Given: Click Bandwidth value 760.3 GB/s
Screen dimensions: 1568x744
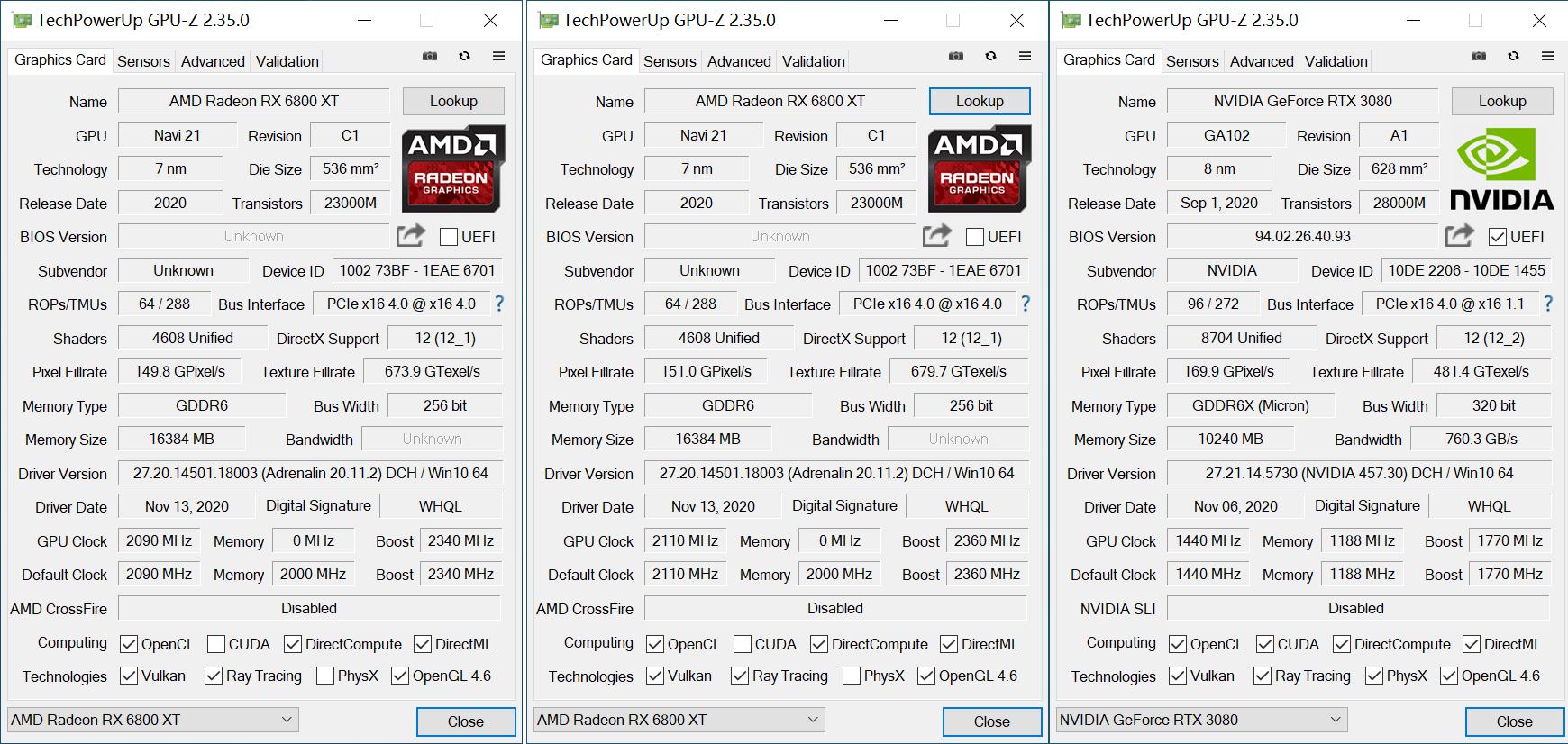Looking at the screenshot, I should coord(1481,439).
